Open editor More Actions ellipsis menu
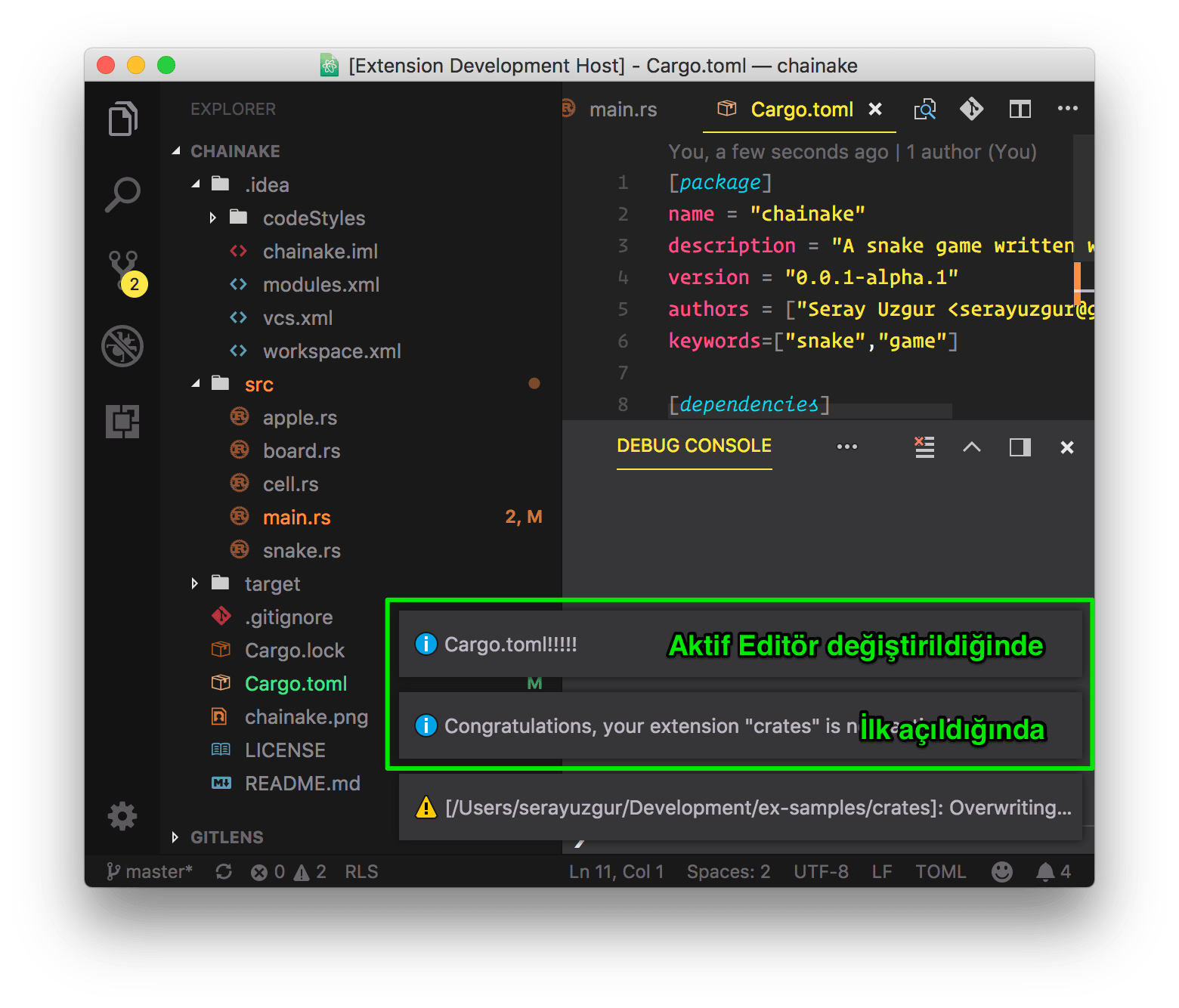This screenshot has height=1008, width=1179. [x=1068, y=109]
